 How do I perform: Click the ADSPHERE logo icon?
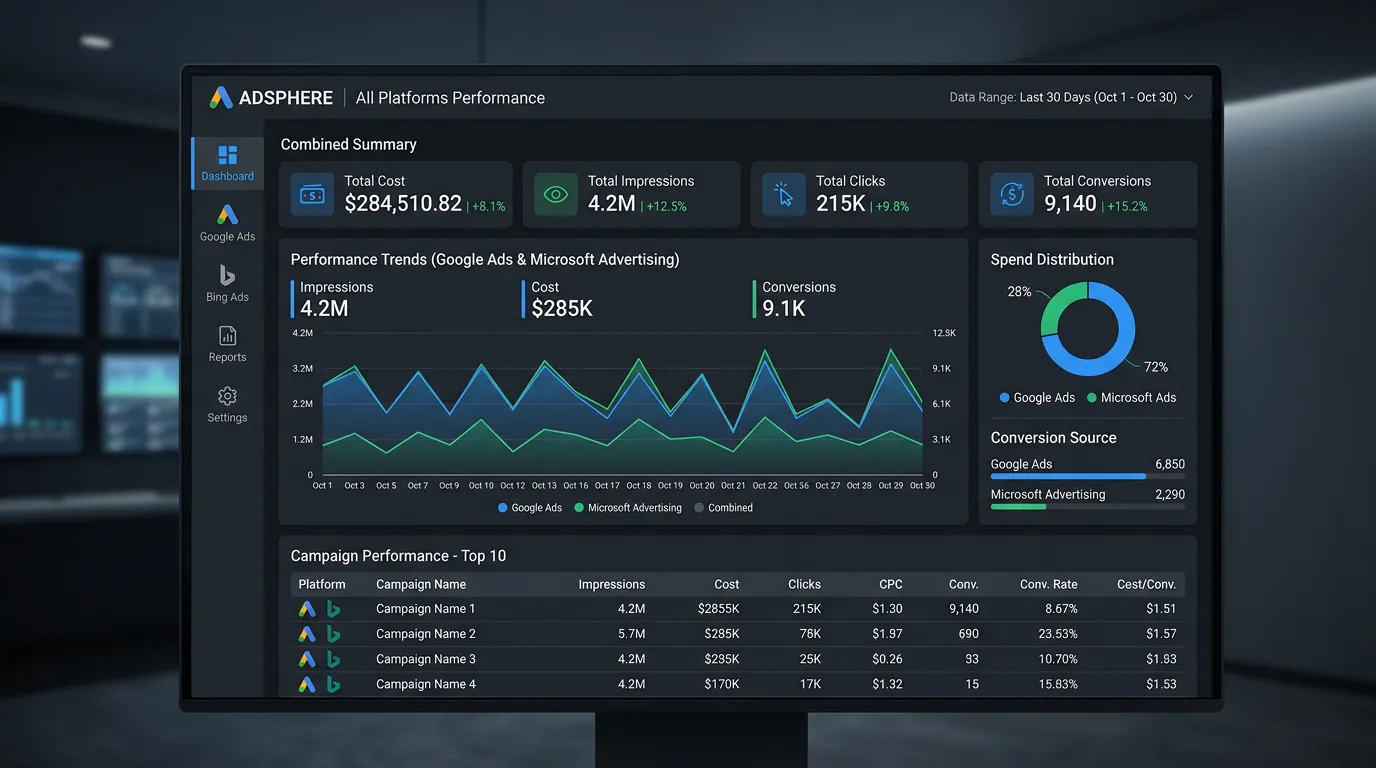click(x=221, y=97)
